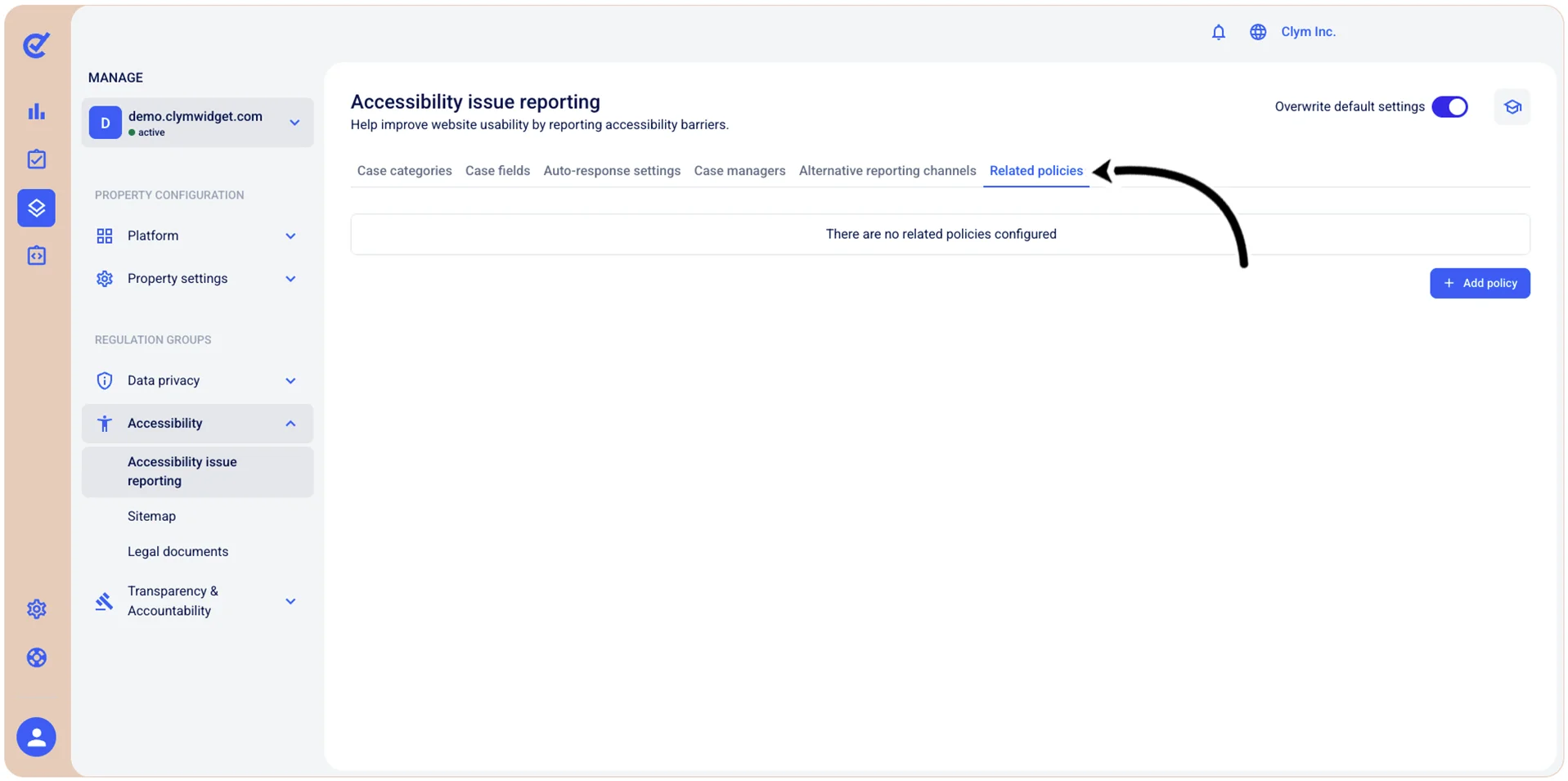Toggle Overwrite default settings switch
Image resolution: width=1568 pixels, height=781 pixels.
click(x=1449, y=107)
